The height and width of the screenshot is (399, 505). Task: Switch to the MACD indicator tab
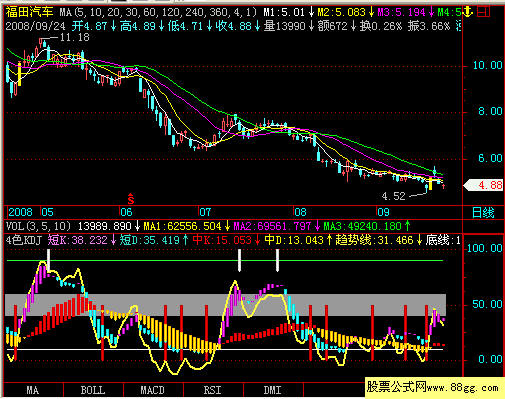(x=153, y=390)
